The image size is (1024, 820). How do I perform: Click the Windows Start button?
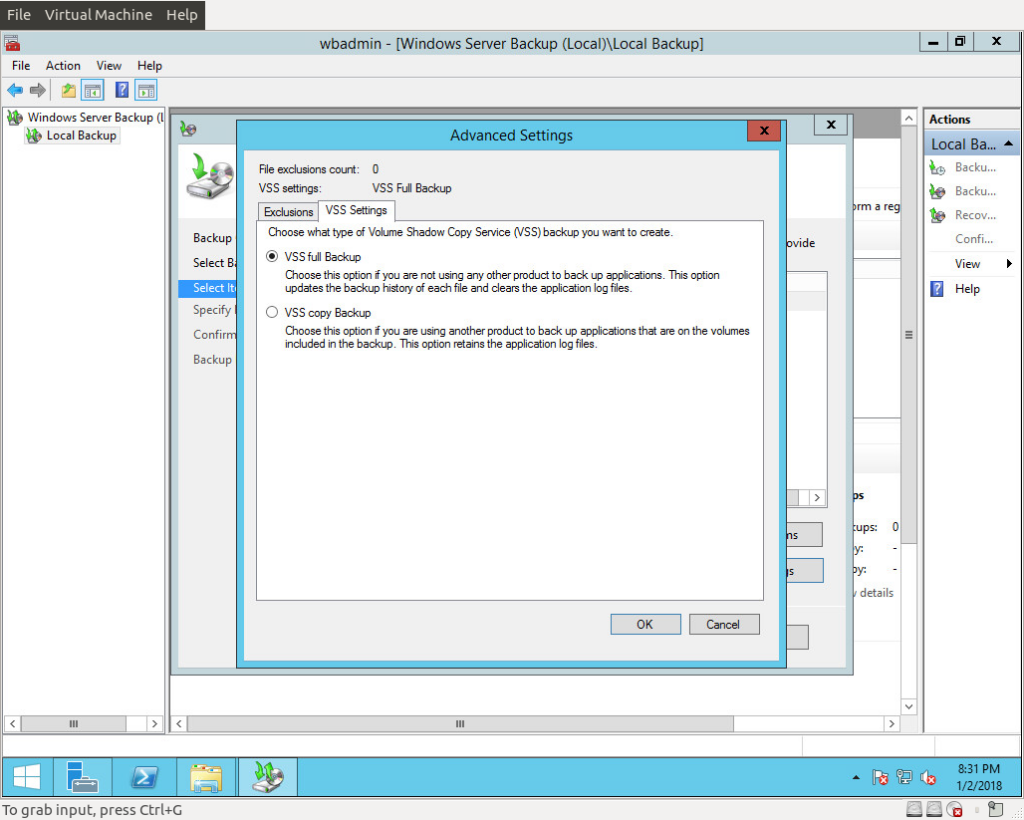coord(27,777)
